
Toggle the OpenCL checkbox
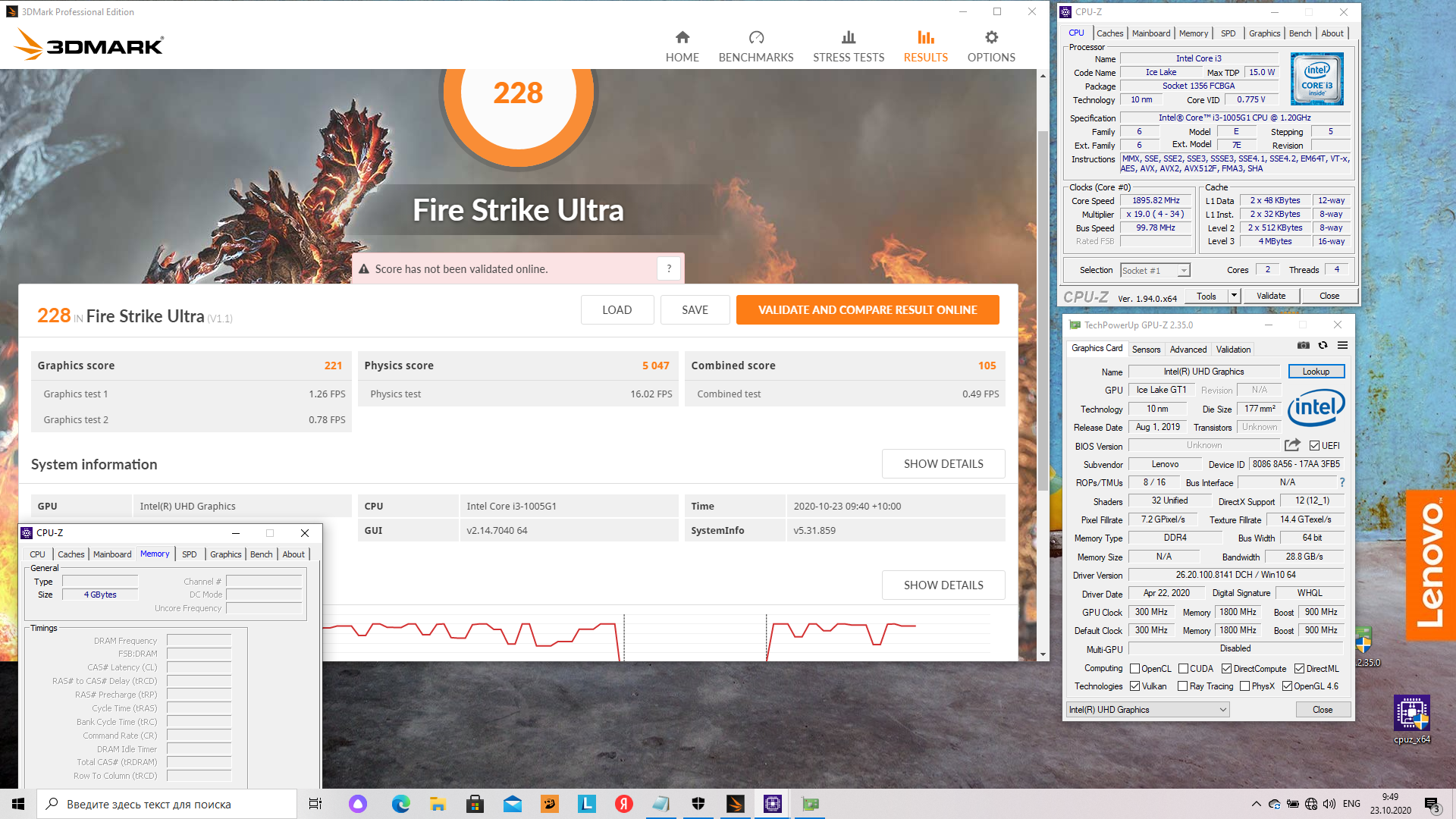coord(1134,669)
